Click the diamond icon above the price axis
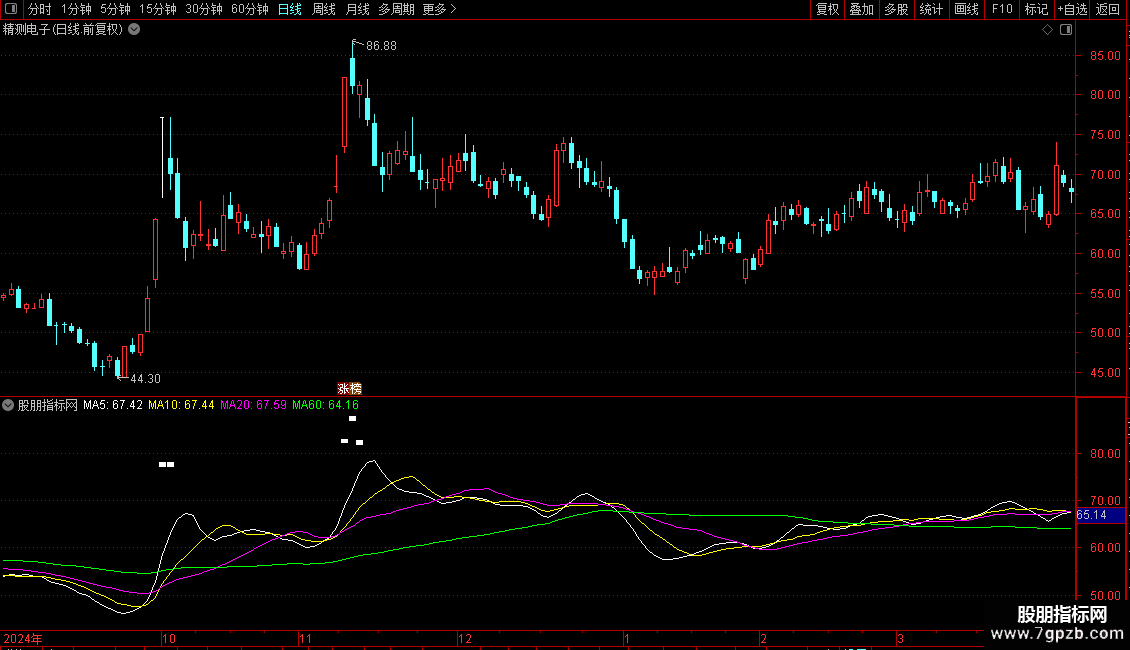 pyautogui.click(x=1047, y=30)
